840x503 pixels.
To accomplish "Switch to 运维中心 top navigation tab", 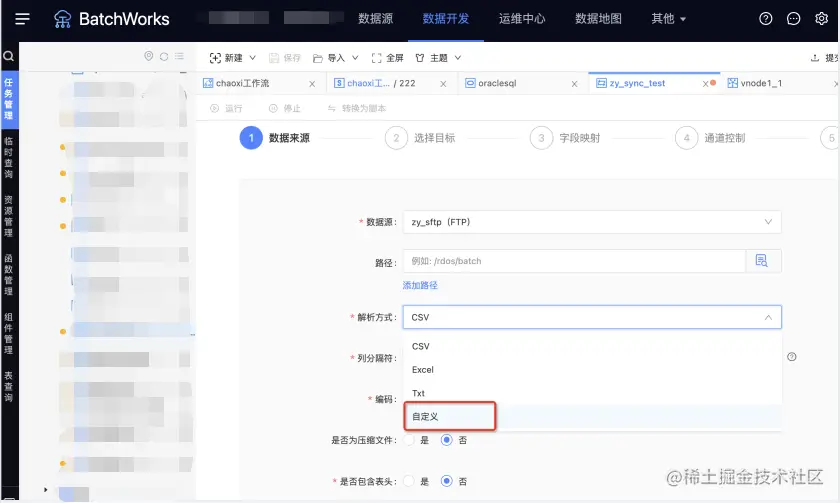I will [x=522, y=19].
